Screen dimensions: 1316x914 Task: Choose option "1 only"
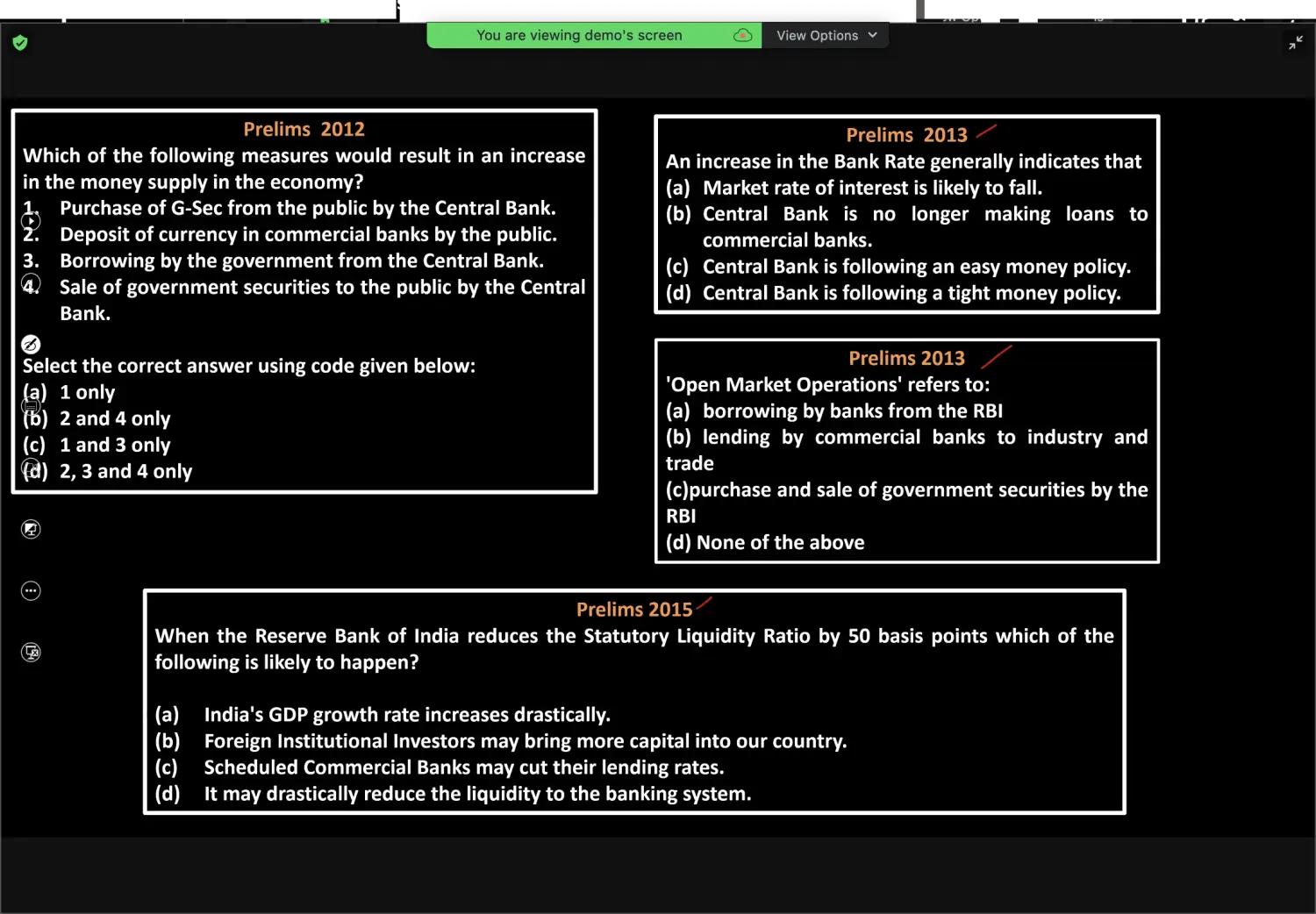tap(87, 392)
